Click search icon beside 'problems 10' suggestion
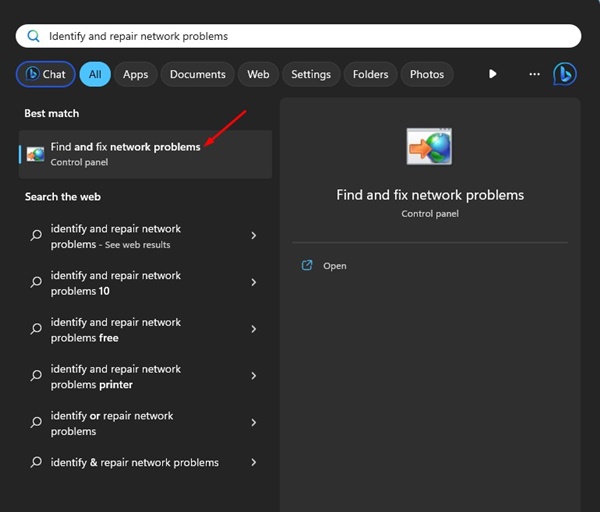The width and height of the screenshot is (600, 512). (x=36, y=283)
